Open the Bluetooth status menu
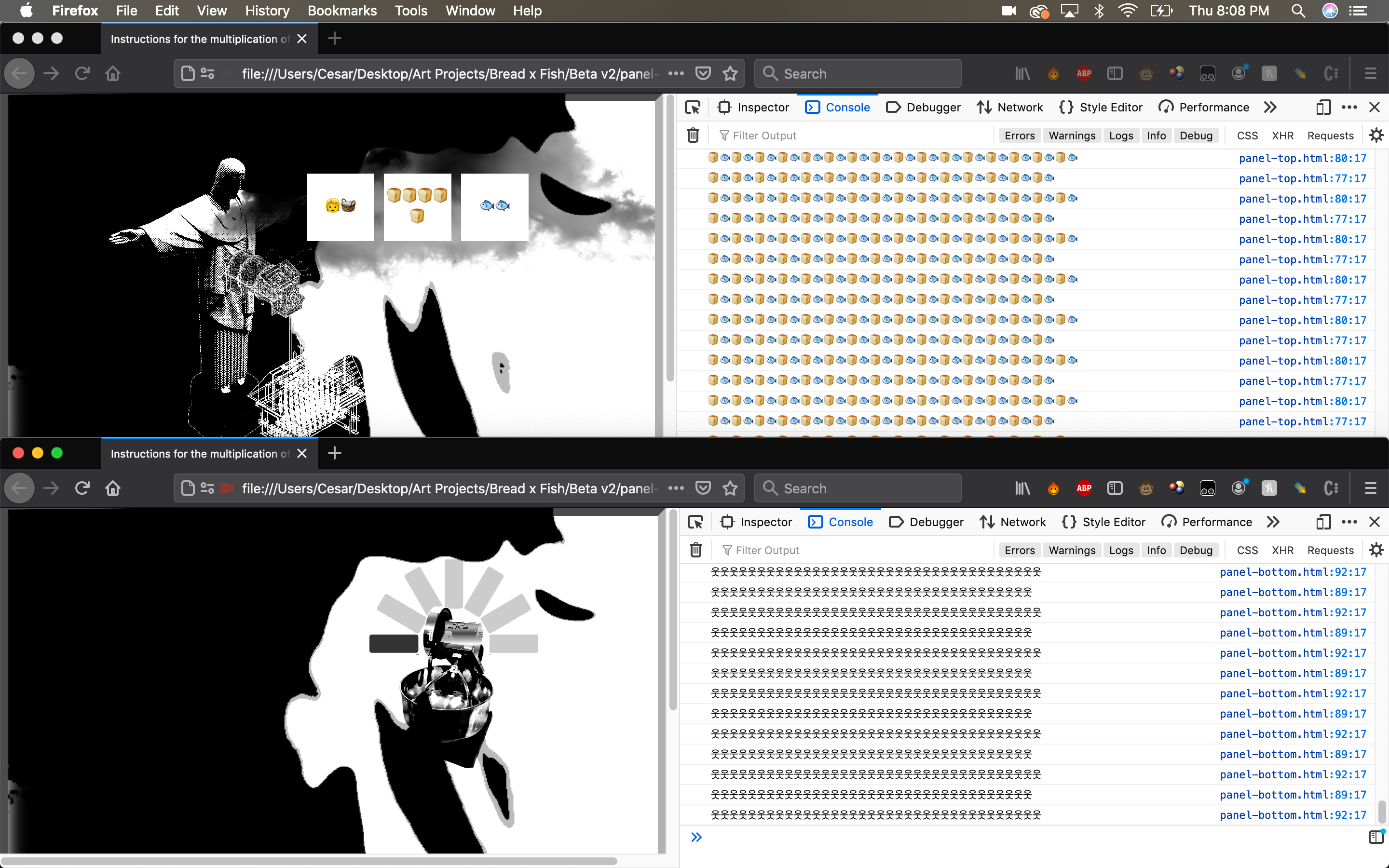This screenshot has height=868, width=1389. pos(1099,11)
